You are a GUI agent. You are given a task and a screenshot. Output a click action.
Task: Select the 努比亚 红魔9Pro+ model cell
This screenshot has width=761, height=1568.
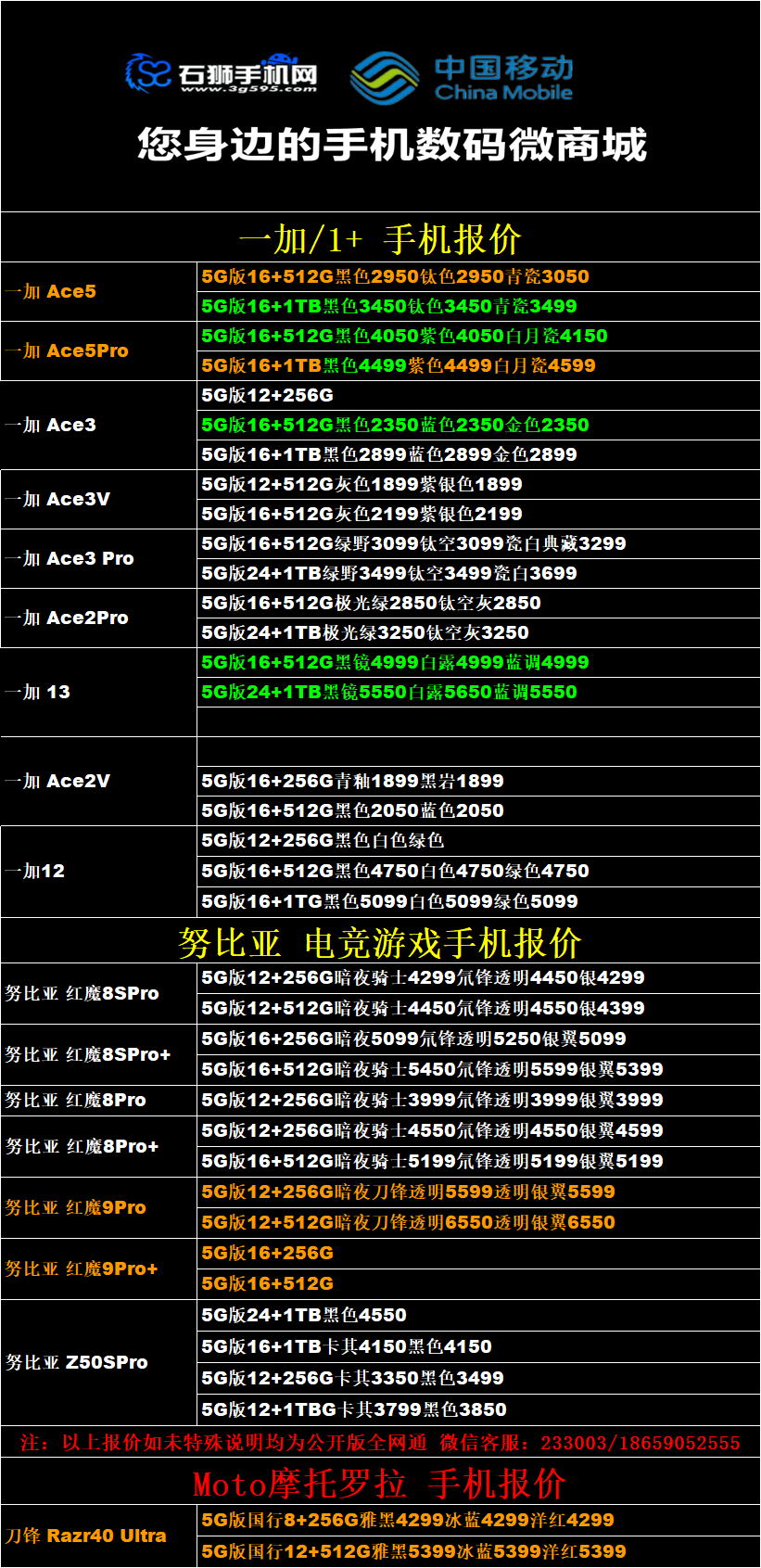point(98,1268)
